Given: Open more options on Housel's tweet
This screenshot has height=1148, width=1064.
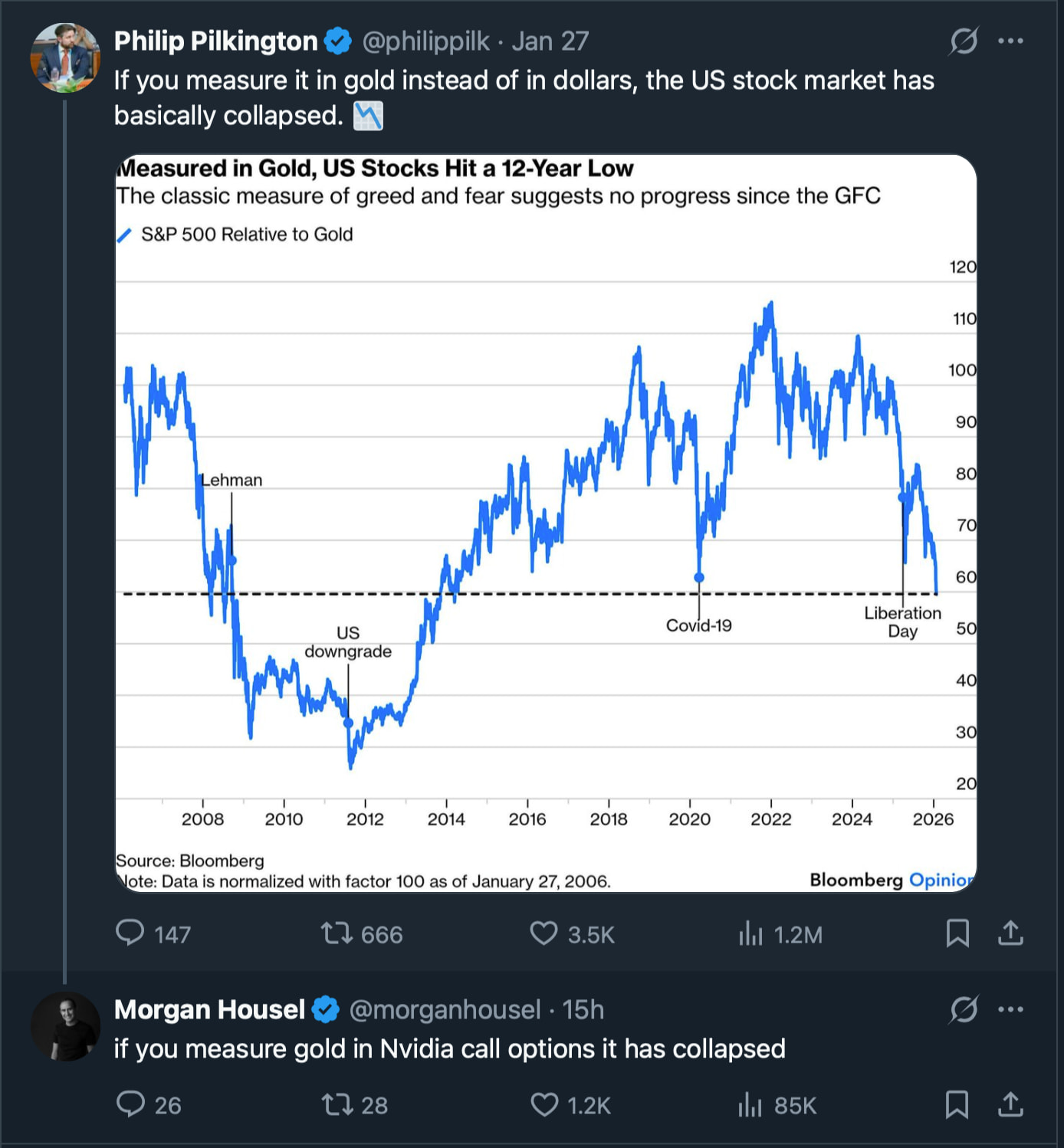Looking at the screenshot, I should (x=1010, y=1009).
